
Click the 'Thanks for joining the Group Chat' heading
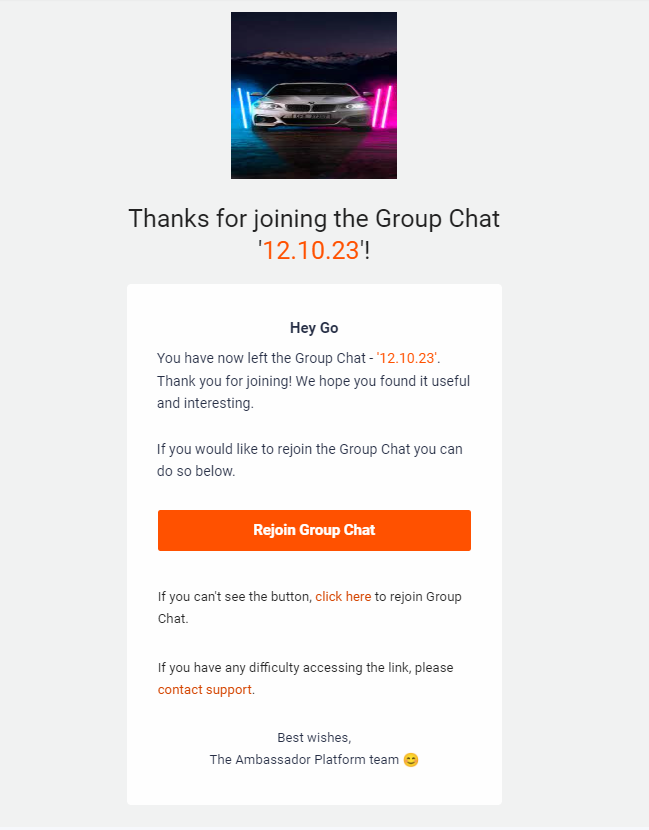pyautogui.click(x=314, y=219)
